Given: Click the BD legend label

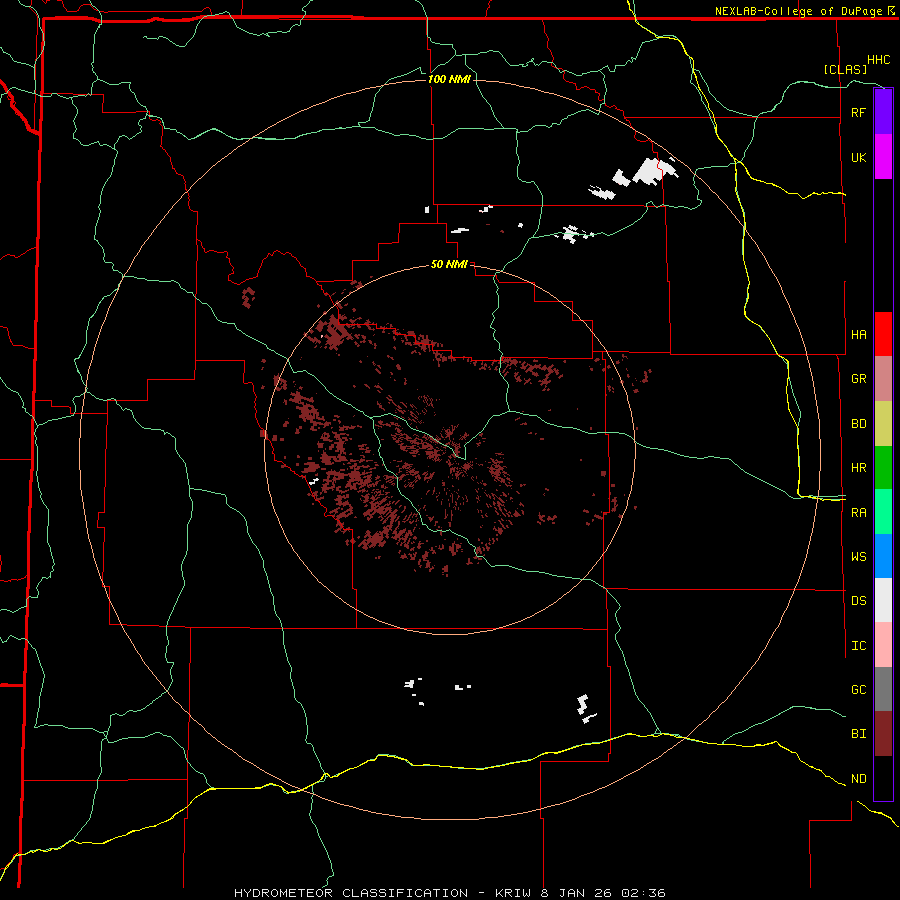Looking at the screenshot, I should (x=858, y=424).
